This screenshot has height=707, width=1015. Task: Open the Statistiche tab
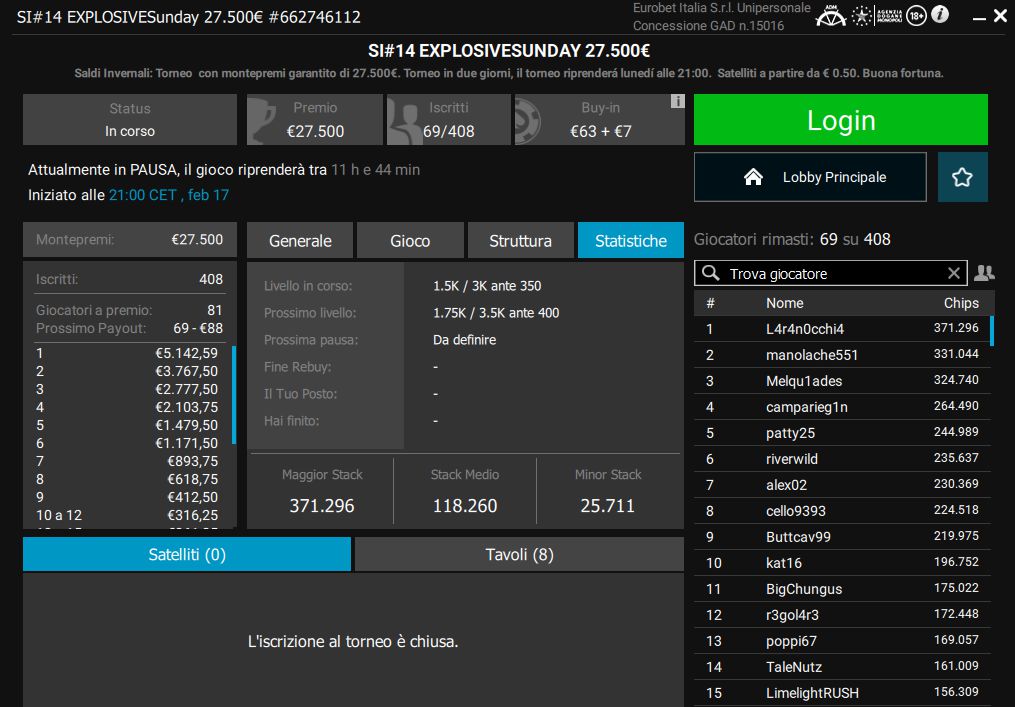[x=630, y=240]
